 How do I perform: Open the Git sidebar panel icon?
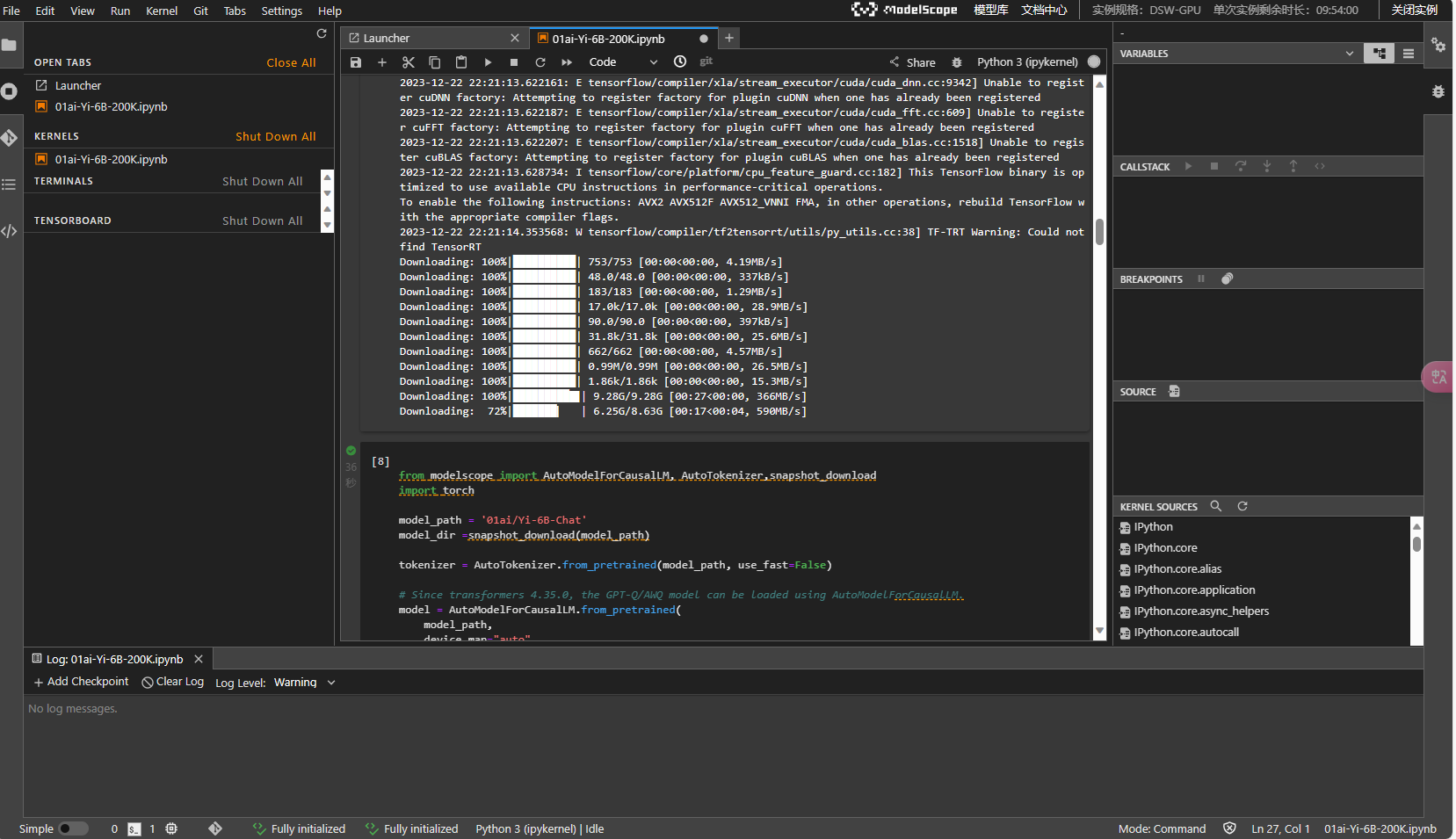pos(10,138)
